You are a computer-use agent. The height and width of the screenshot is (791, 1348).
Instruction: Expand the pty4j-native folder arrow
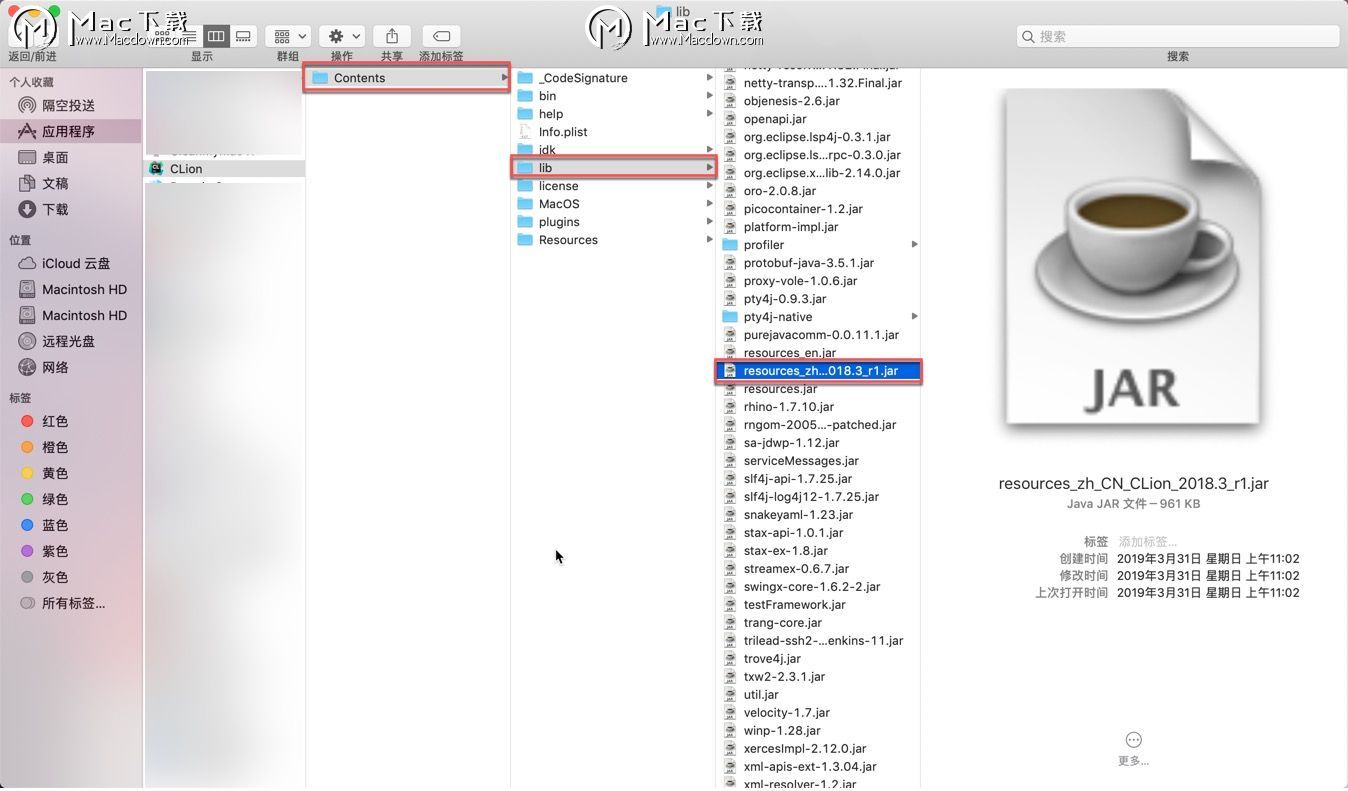click(x=914, y=317)
